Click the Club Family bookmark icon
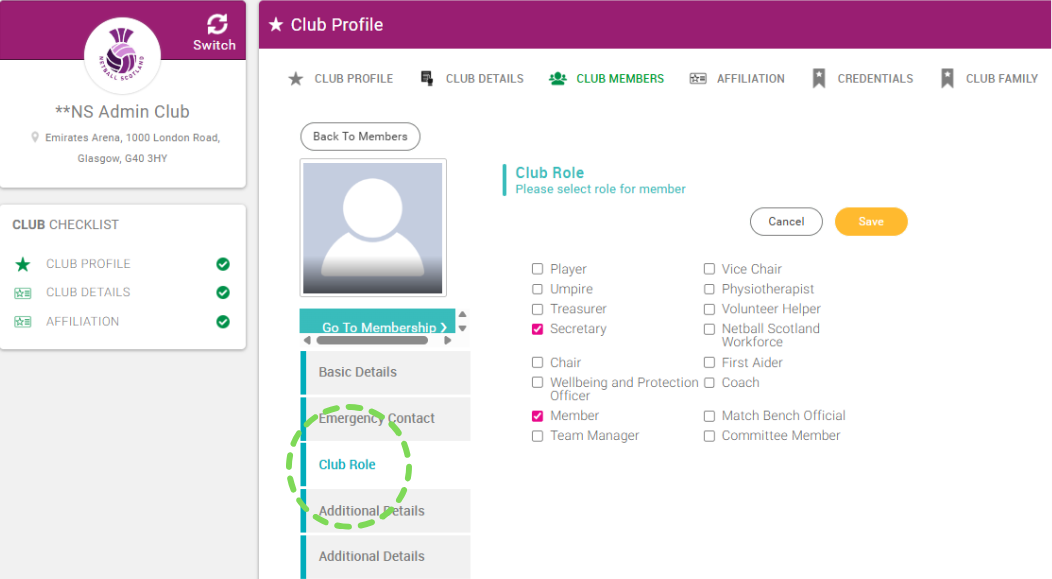 coord(947,78)
